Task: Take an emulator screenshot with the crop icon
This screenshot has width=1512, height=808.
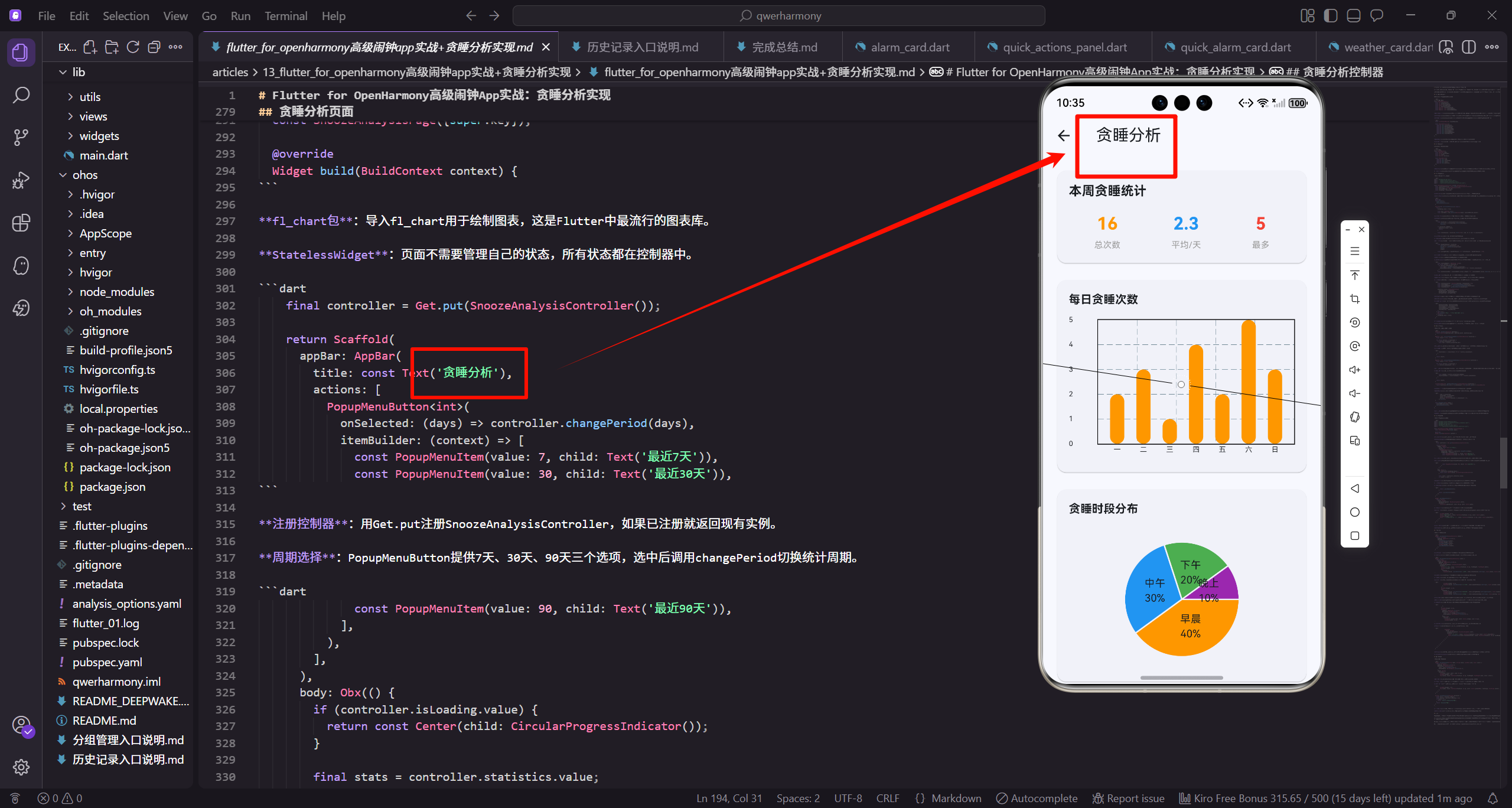Action: [1355, 299]
